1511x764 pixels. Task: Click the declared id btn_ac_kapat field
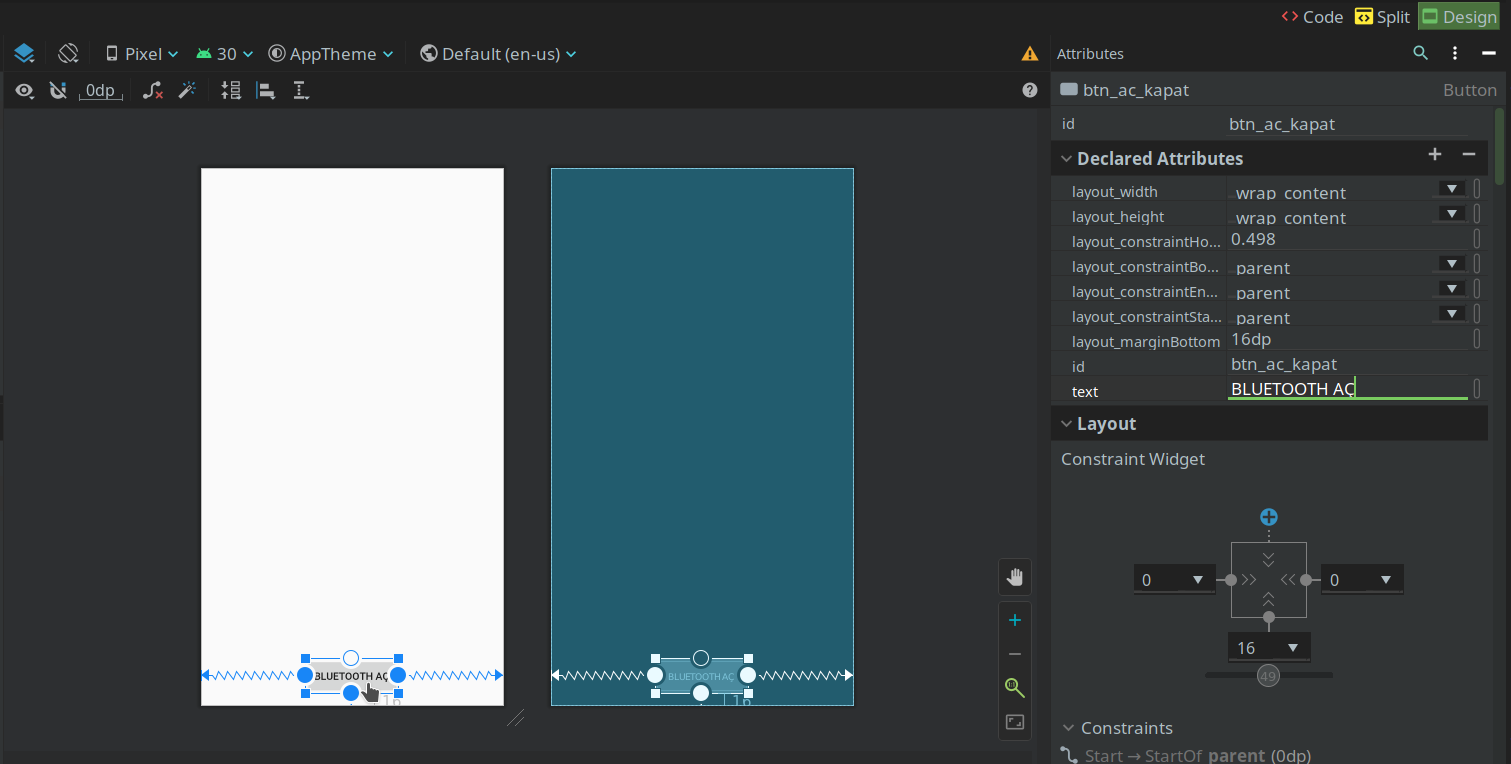click(1347, 364)
